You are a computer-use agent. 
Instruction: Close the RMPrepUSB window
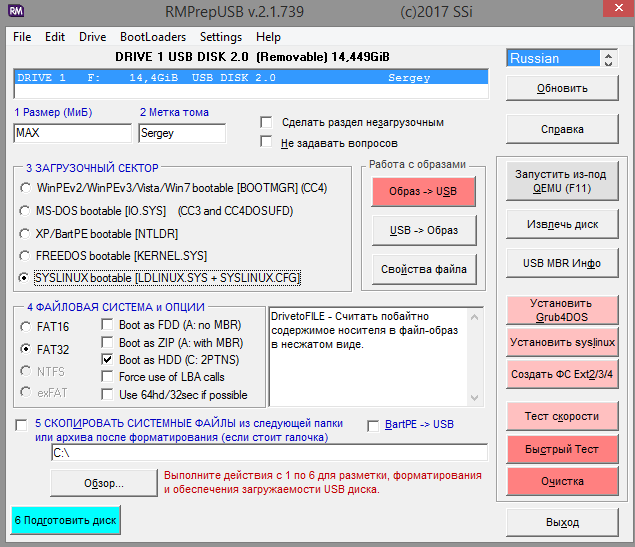(618, 8)
